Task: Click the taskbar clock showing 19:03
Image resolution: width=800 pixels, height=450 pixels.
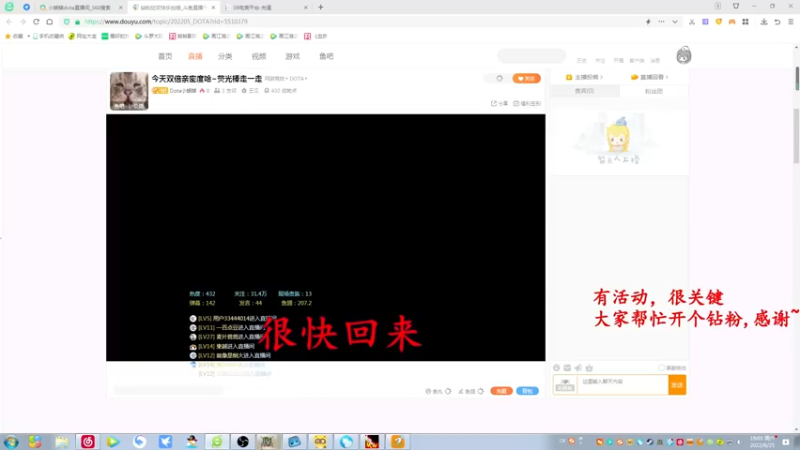Action: coord(761,441)
